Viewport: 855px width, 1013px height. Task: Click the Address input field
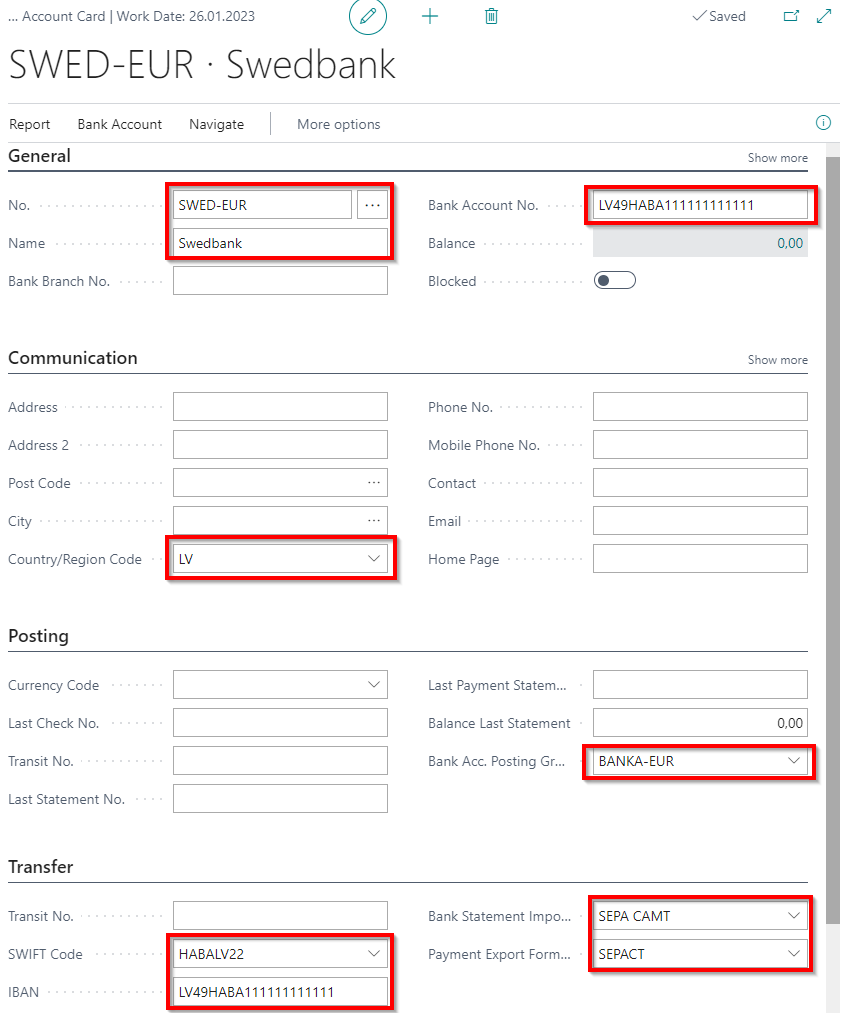pos(280,406)
